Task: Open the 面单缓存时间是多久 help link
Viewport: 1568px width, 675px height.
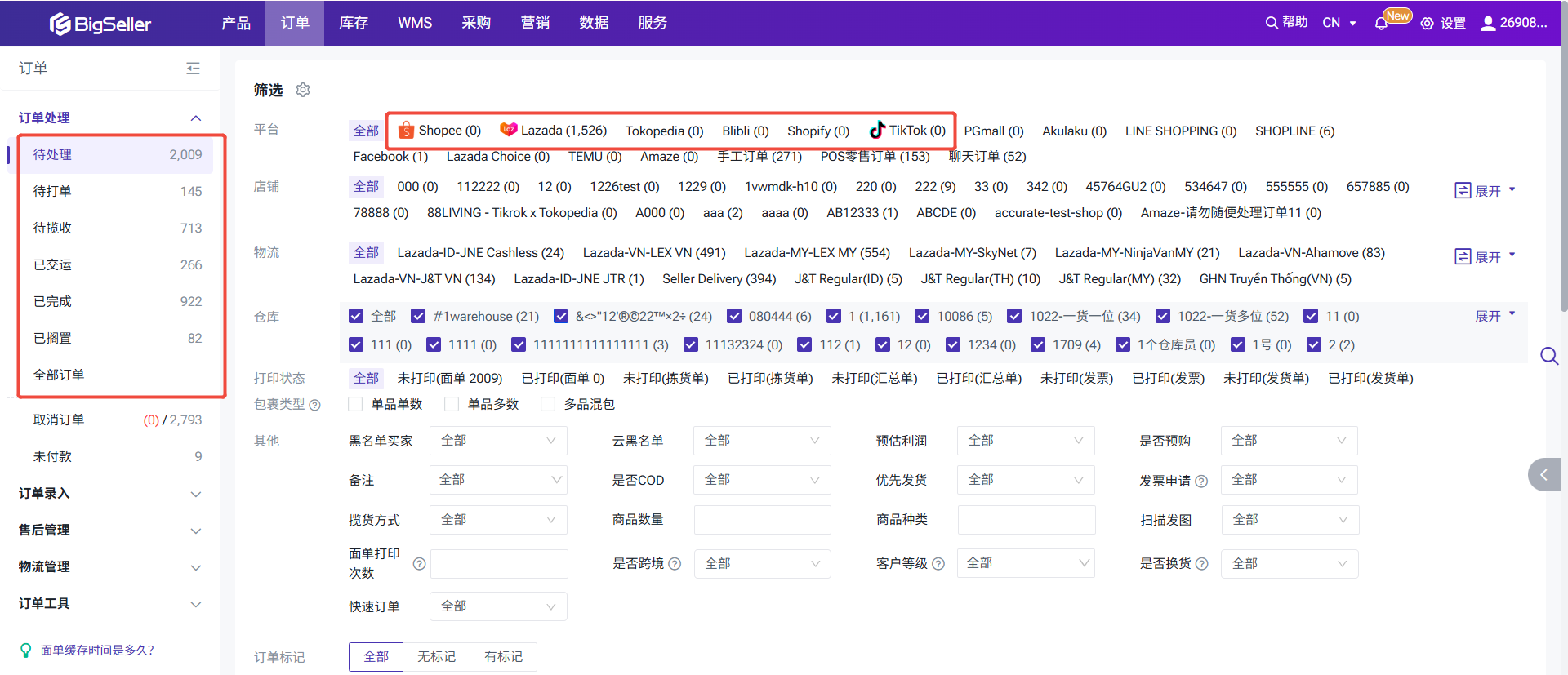Action: [x=97, y=650]
